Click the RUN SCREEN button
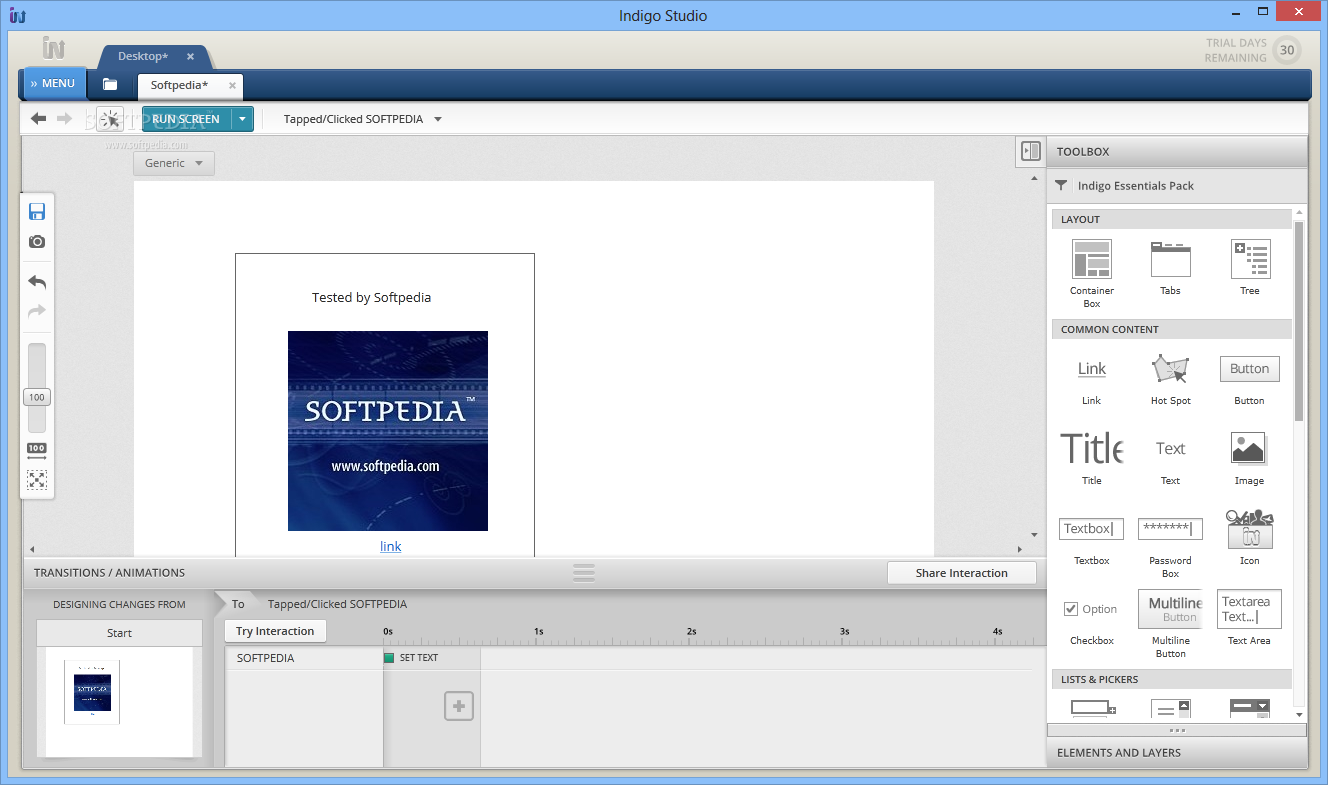The image size is (1328, 785). (186, 119)
